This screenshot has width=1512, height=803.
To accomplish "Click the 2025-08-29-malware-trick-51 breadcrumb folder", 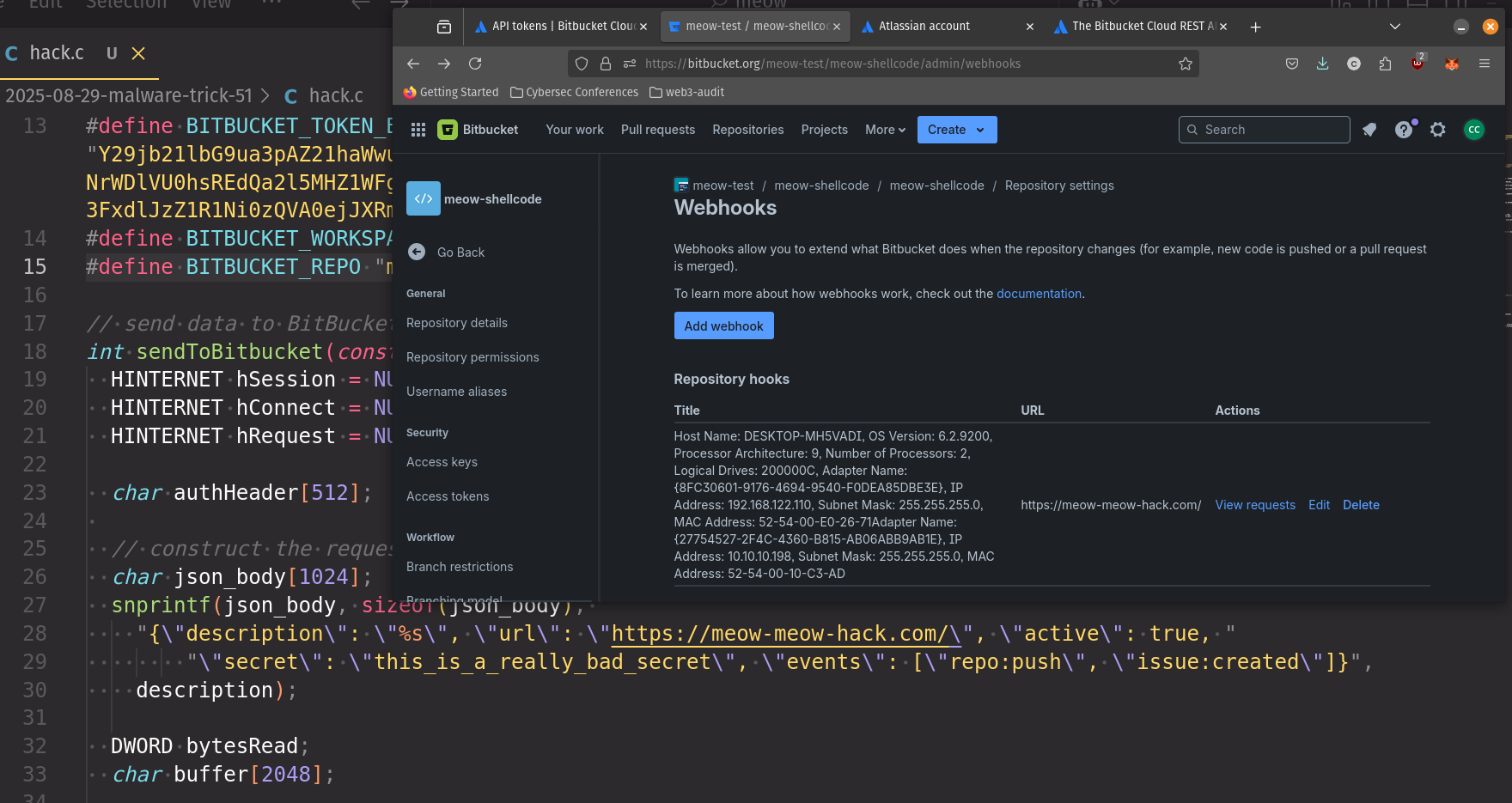I will [x=129, y=96].
